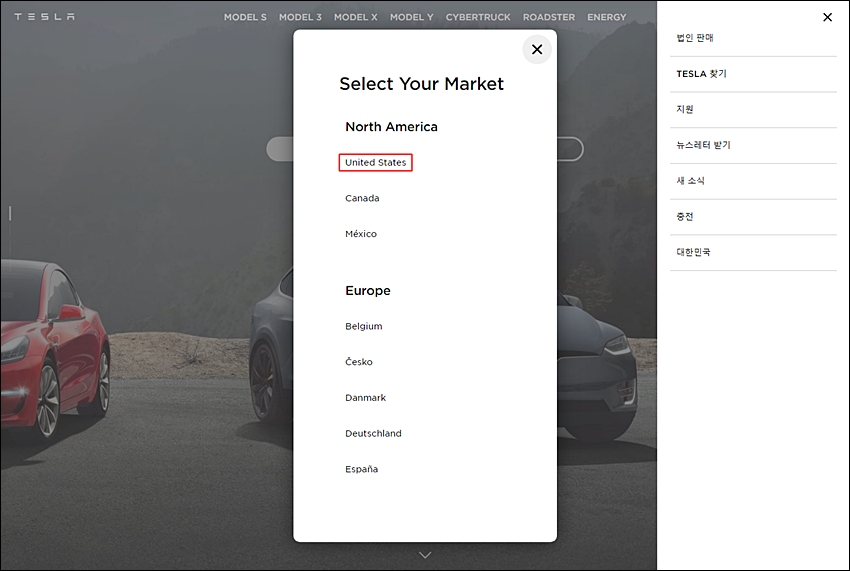Click the Select Your Market title
The image size is (850, 571).
(x=422, y=84)
